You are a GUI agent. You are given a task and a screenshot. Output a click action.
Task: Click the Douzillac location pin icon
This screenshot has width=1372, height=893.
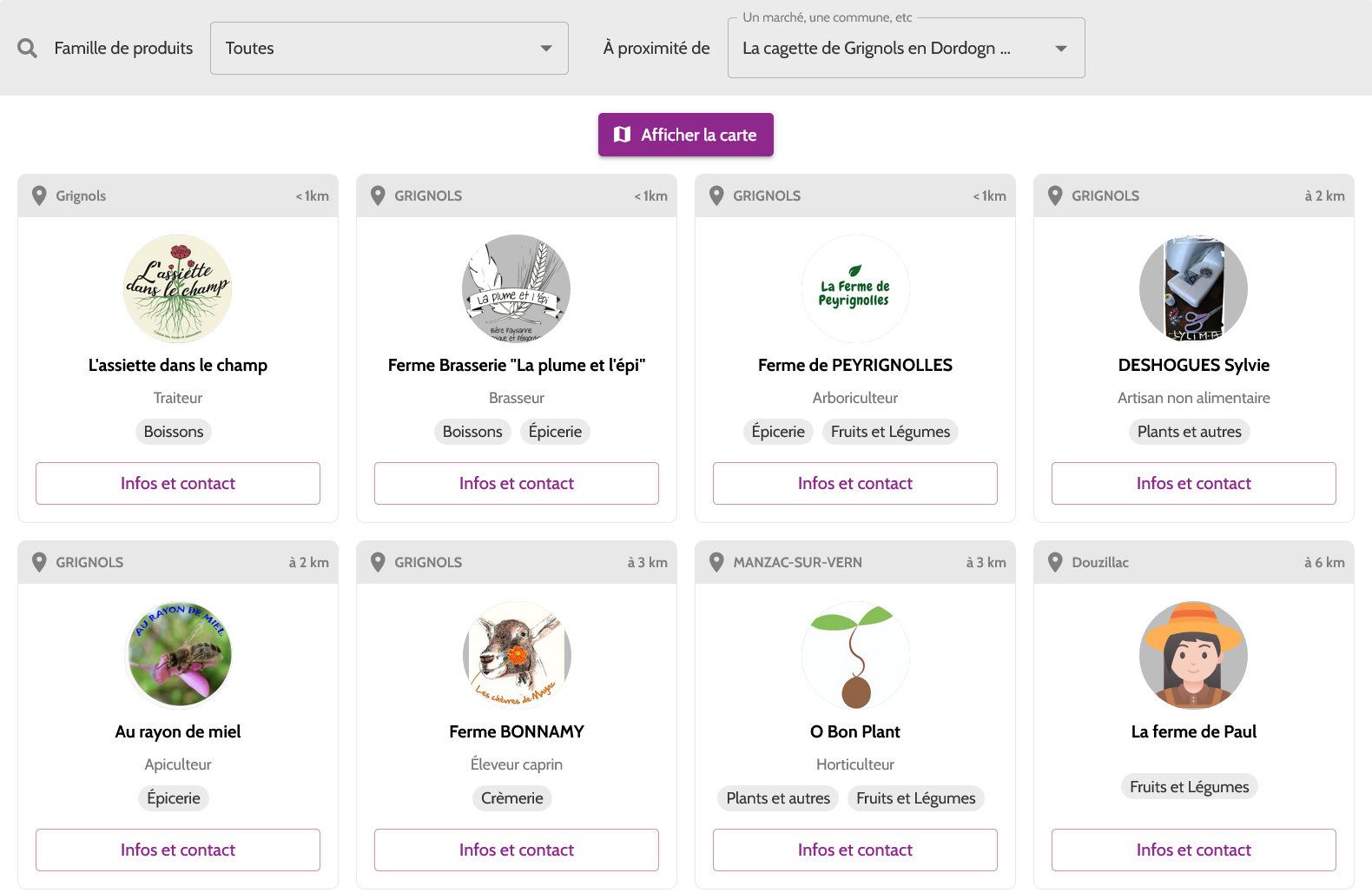click(1055, 562)
